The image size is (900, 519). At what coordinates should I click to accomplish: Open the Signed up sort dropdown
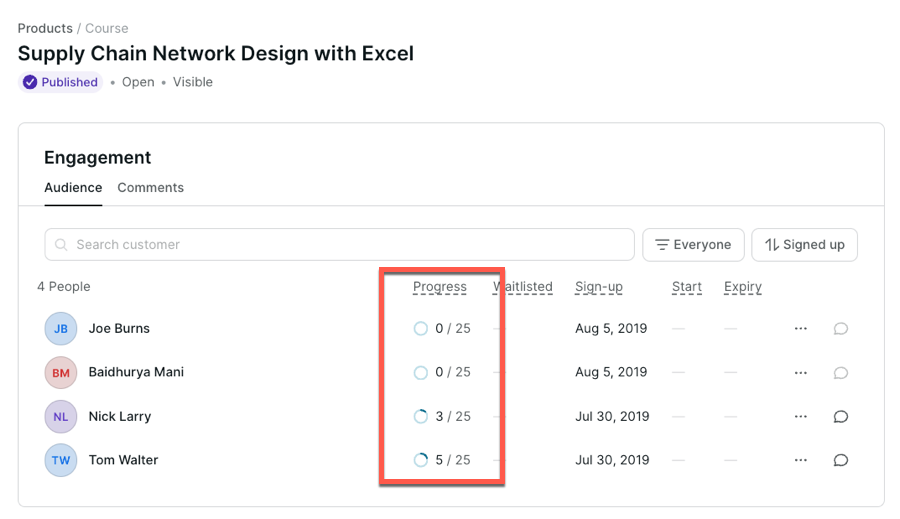tap(804, 244)
